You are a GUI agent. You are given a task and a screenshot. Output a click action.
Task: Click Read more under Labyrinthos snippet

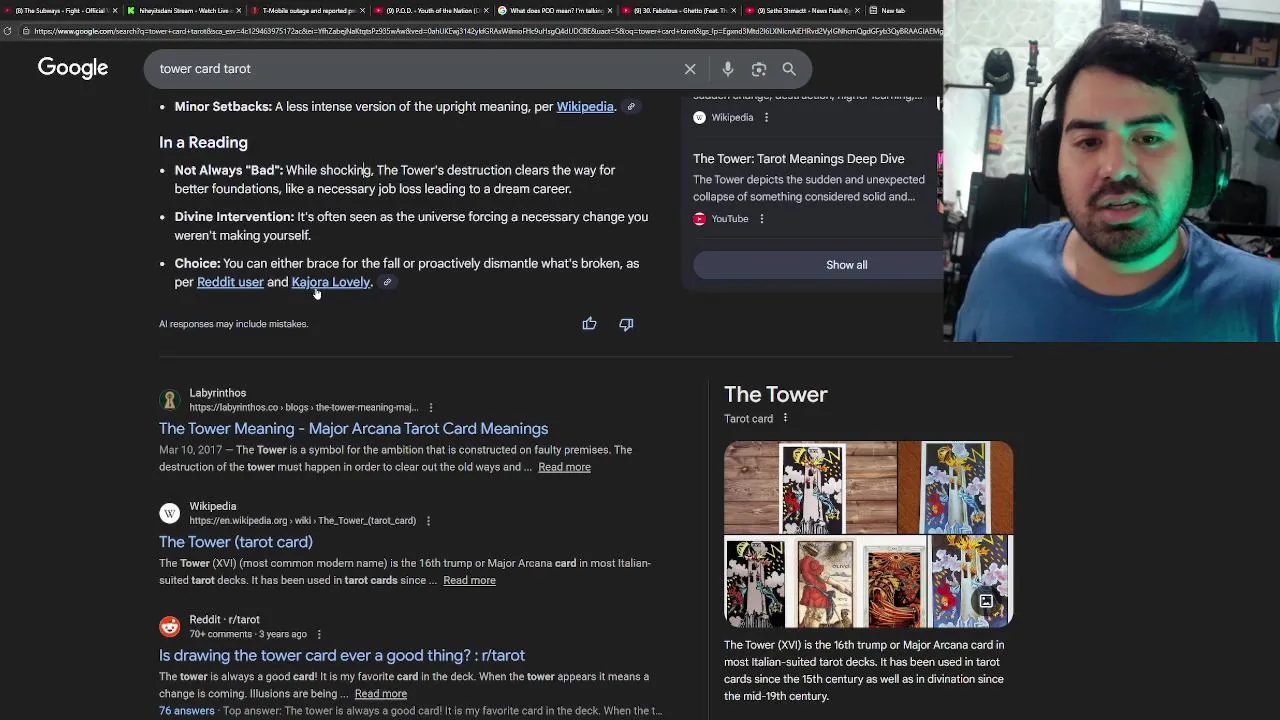pyautogui.click(x=564, y=467)
